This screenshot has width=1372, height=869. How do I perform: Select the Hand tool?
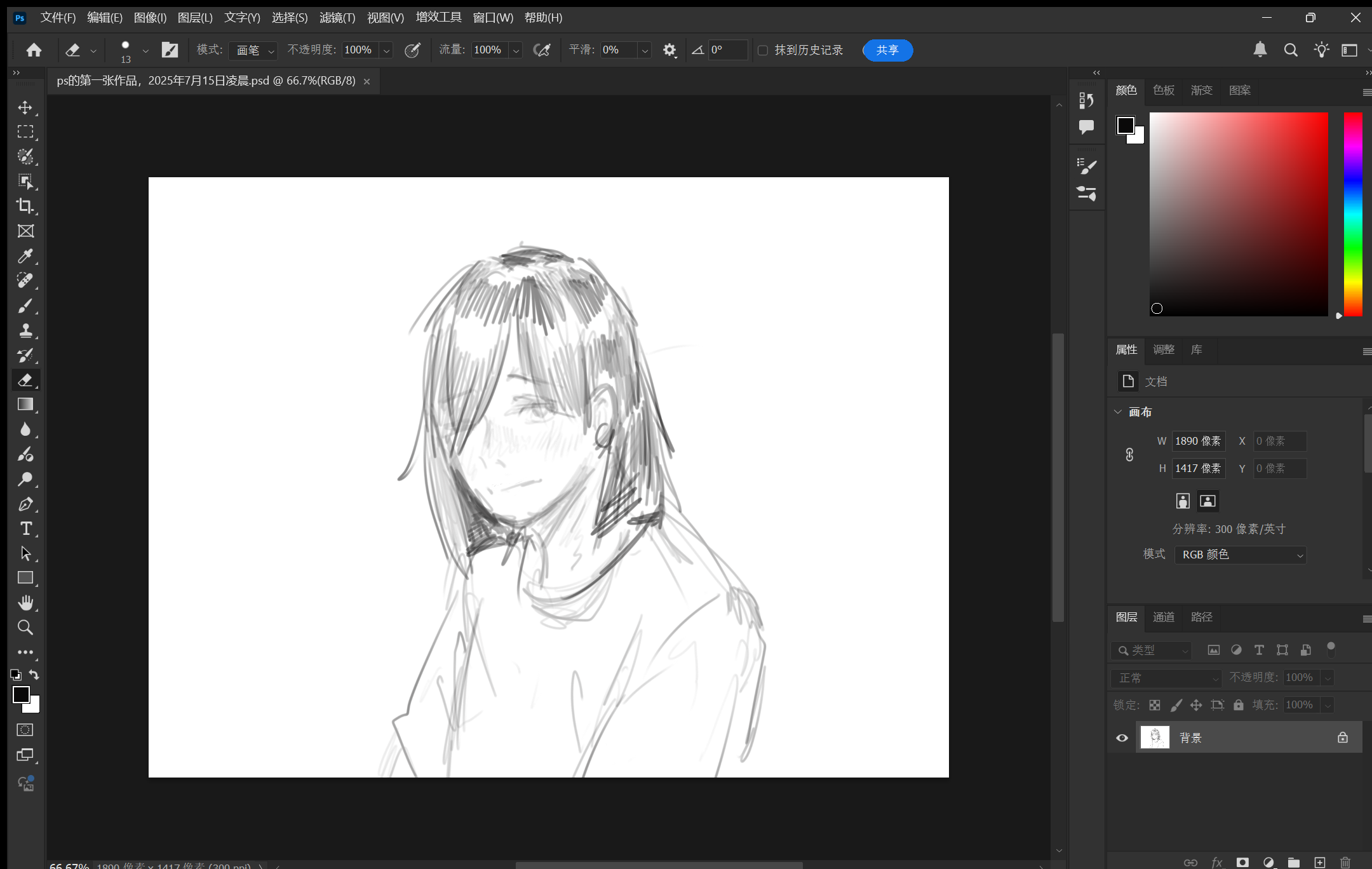coord(25,602)
